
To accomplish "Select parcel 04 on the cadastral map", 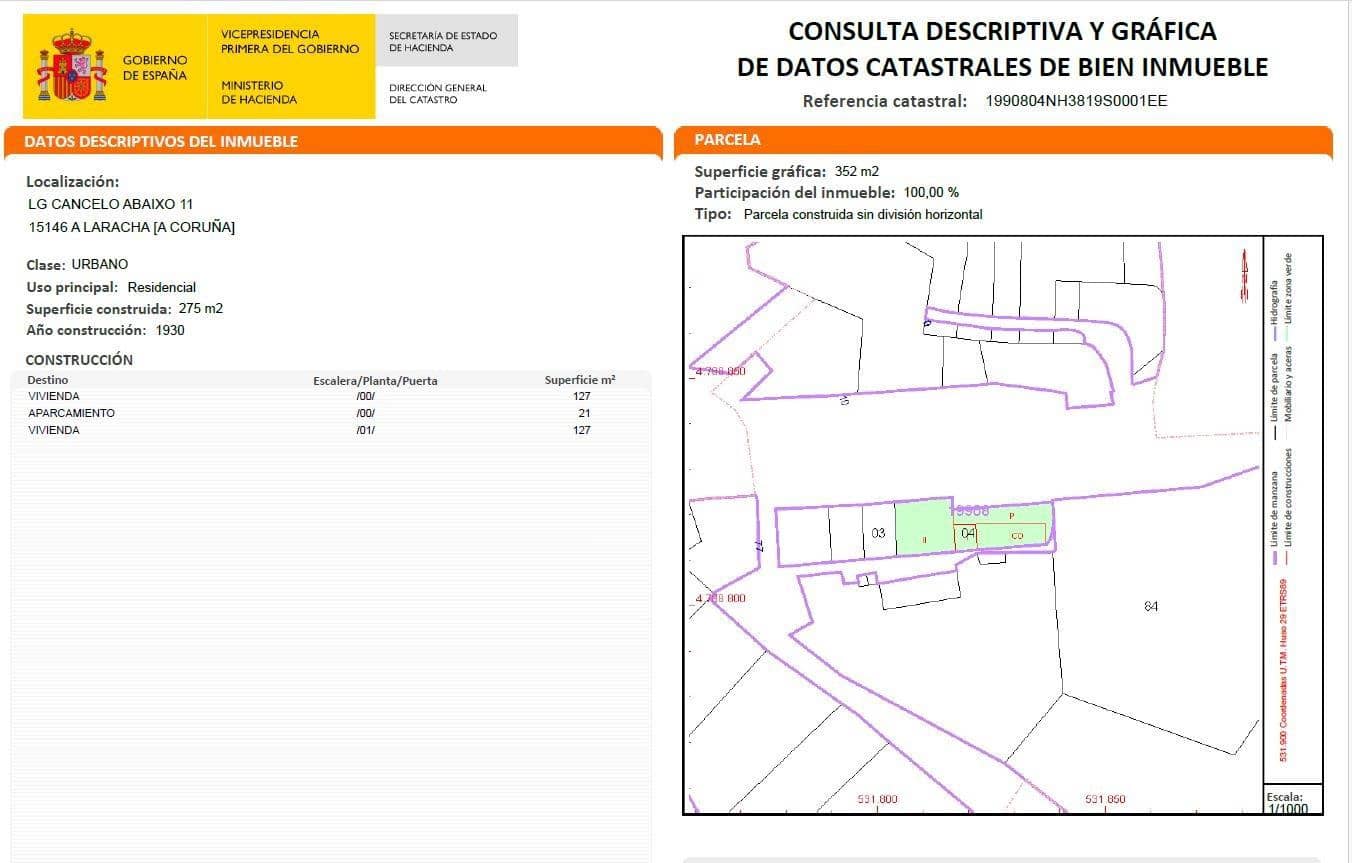I will (x=968, y=533).
